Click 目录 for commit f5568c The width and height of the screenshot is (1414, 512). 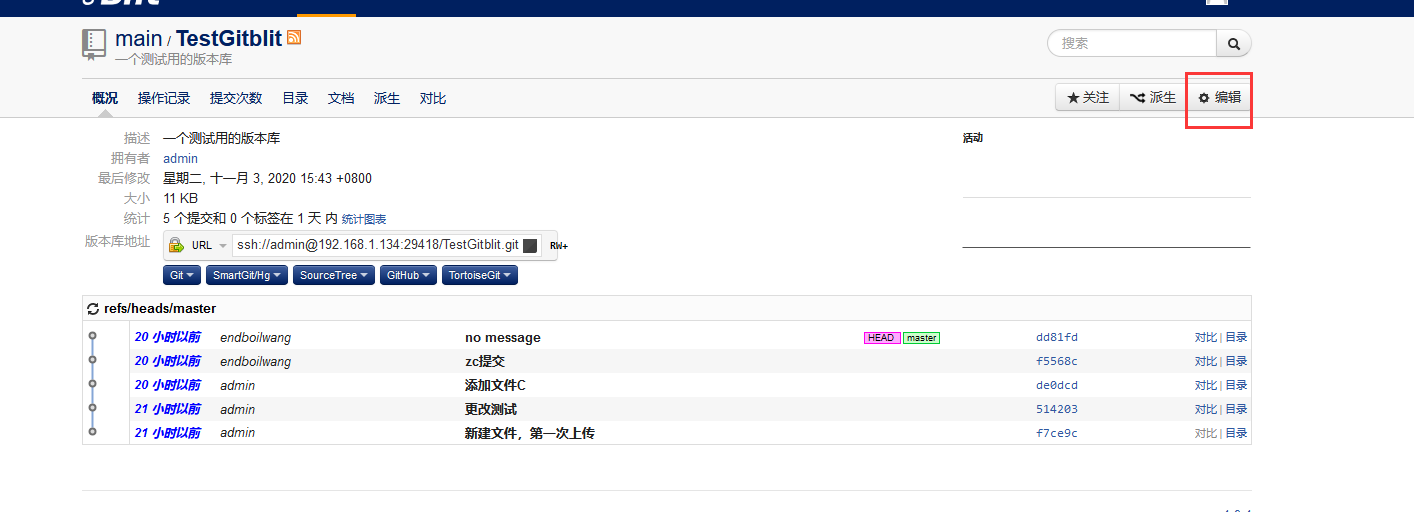click(1237, 361)
